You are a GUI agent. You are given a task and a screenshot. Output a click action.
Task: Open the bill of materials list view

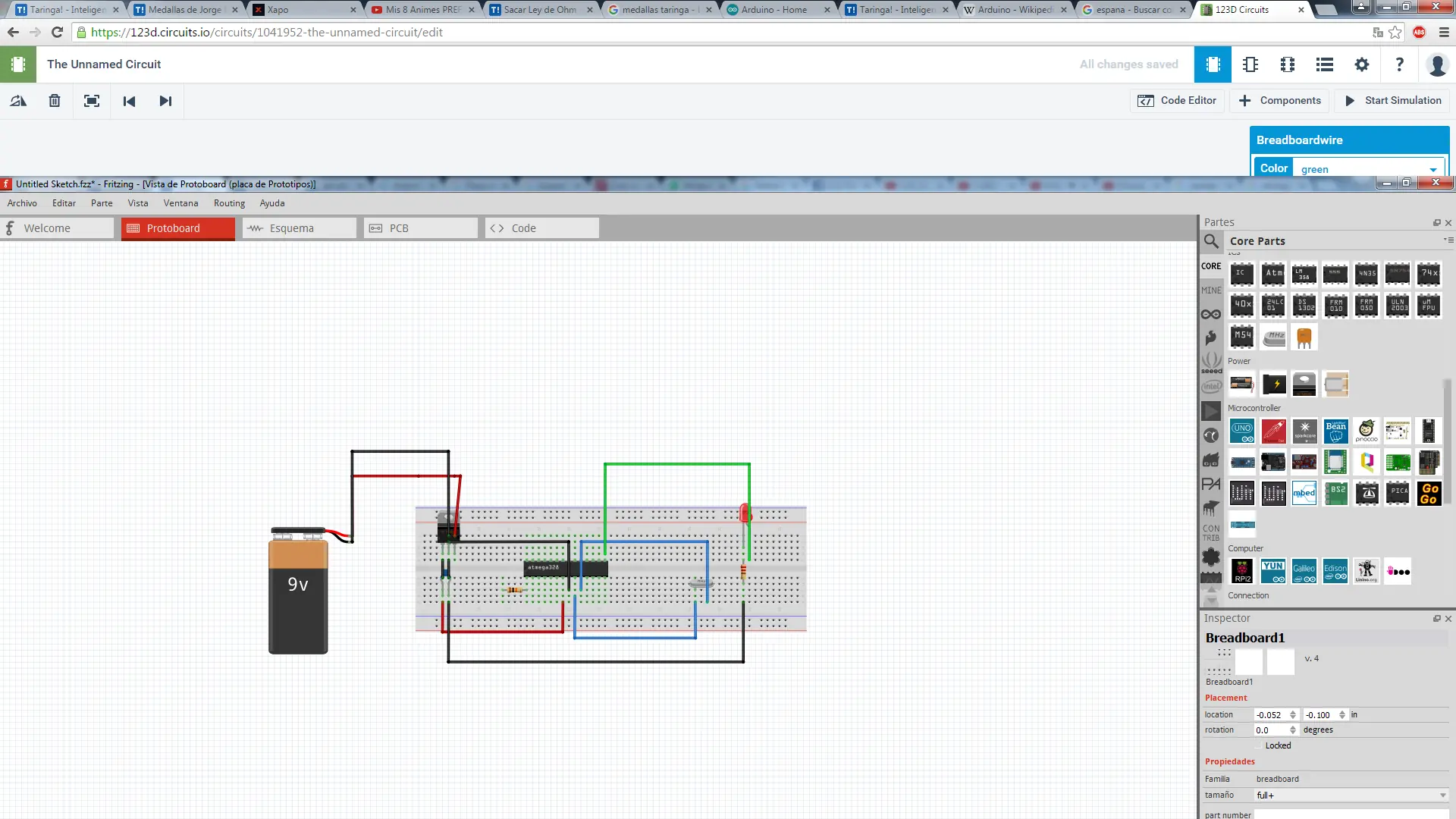(x=1325, y=64)
